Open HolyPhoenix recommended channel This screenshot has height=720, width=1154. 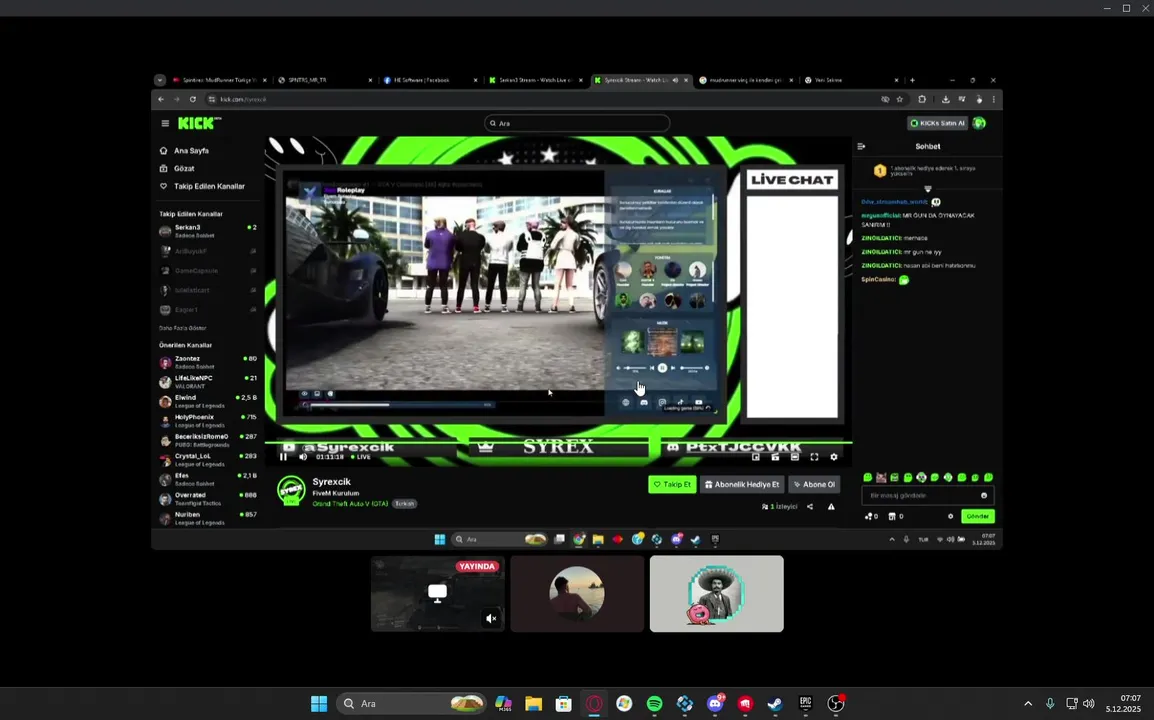pos(208,421)
